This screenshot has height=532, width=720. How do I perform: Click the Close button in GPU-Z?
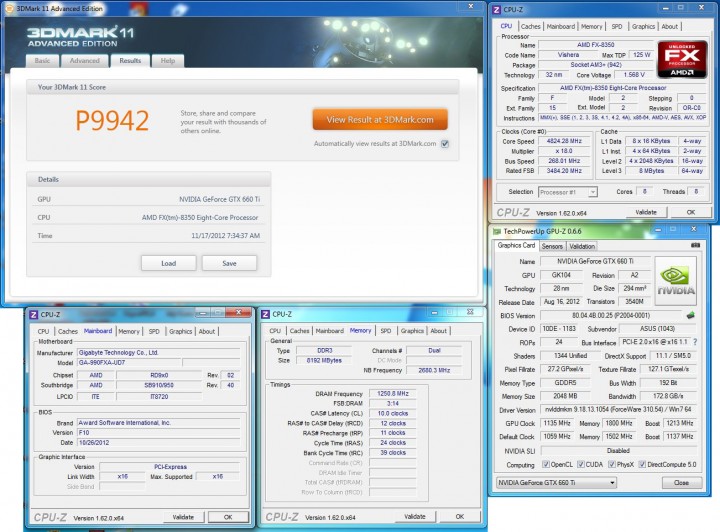[681, 483]
